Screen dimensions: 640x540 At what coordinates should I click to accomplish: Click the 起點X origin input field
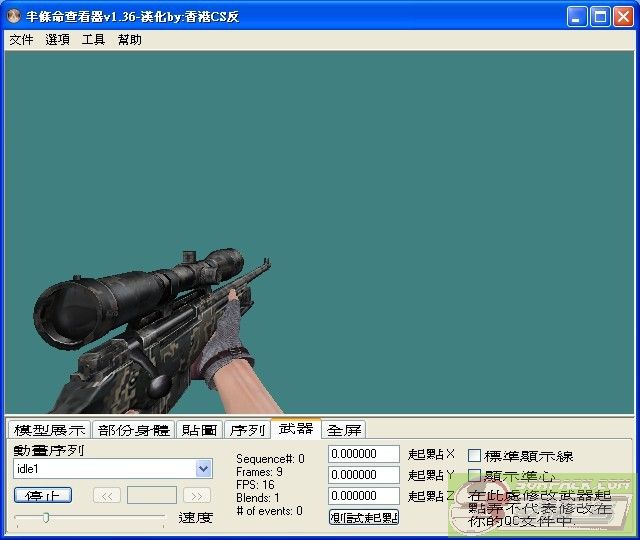pos(364,454)
